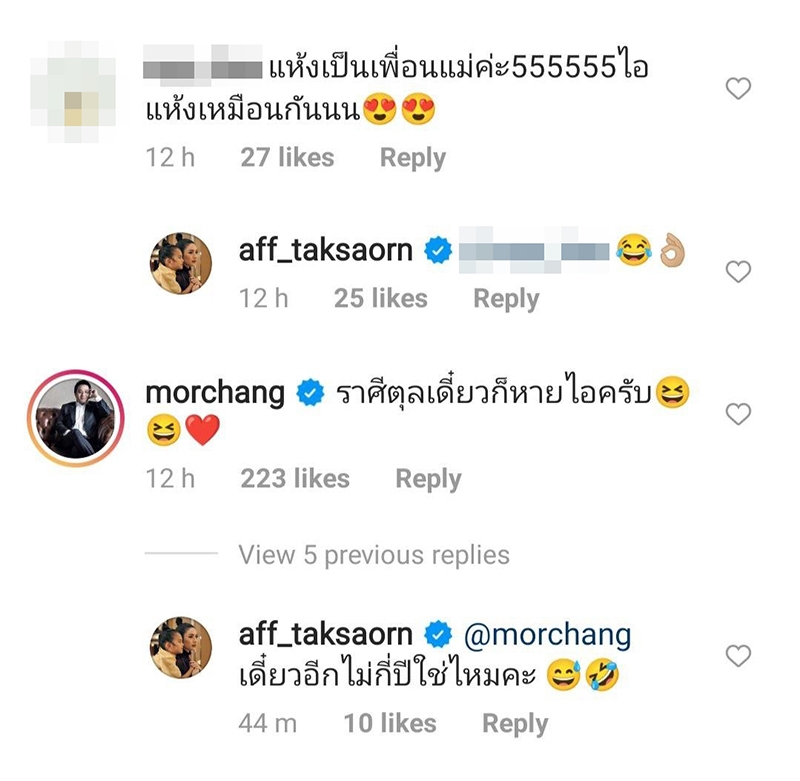Like morchang's comment via heart icon
Screen dimensions: 800x781
click(738, 414)
